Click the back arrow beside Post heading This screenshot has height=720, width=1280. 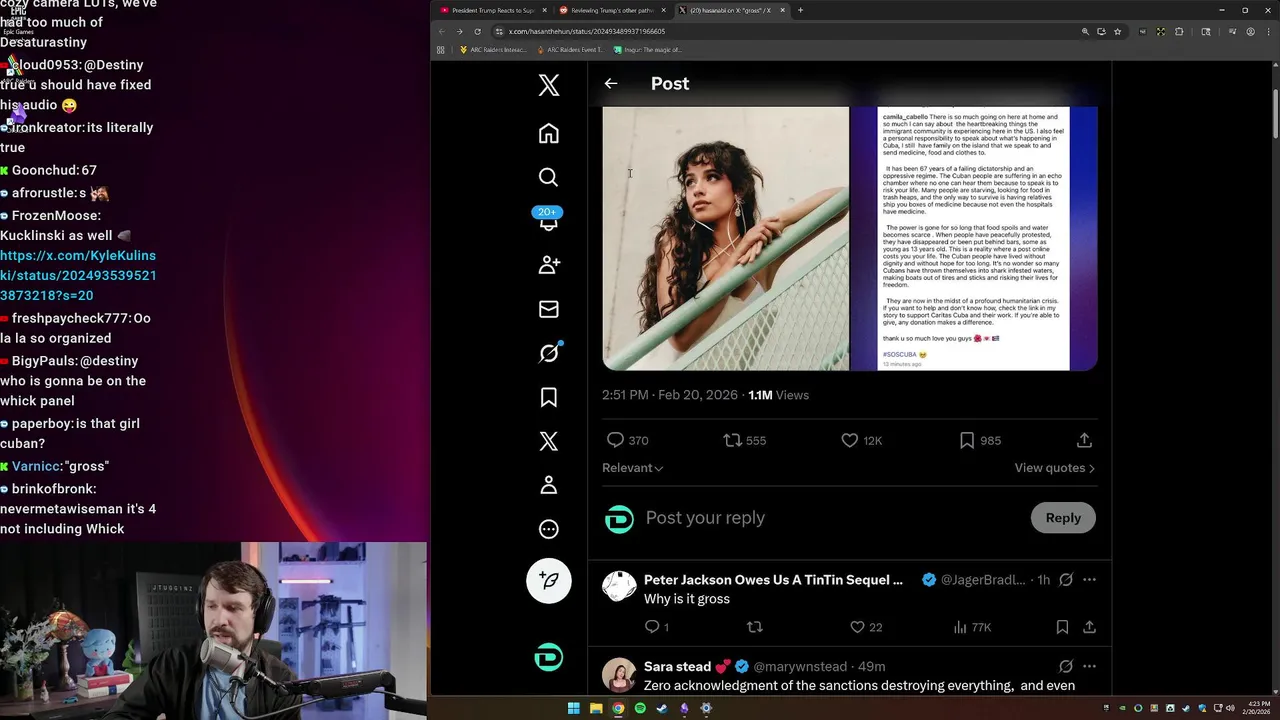(x=611, y=84)
